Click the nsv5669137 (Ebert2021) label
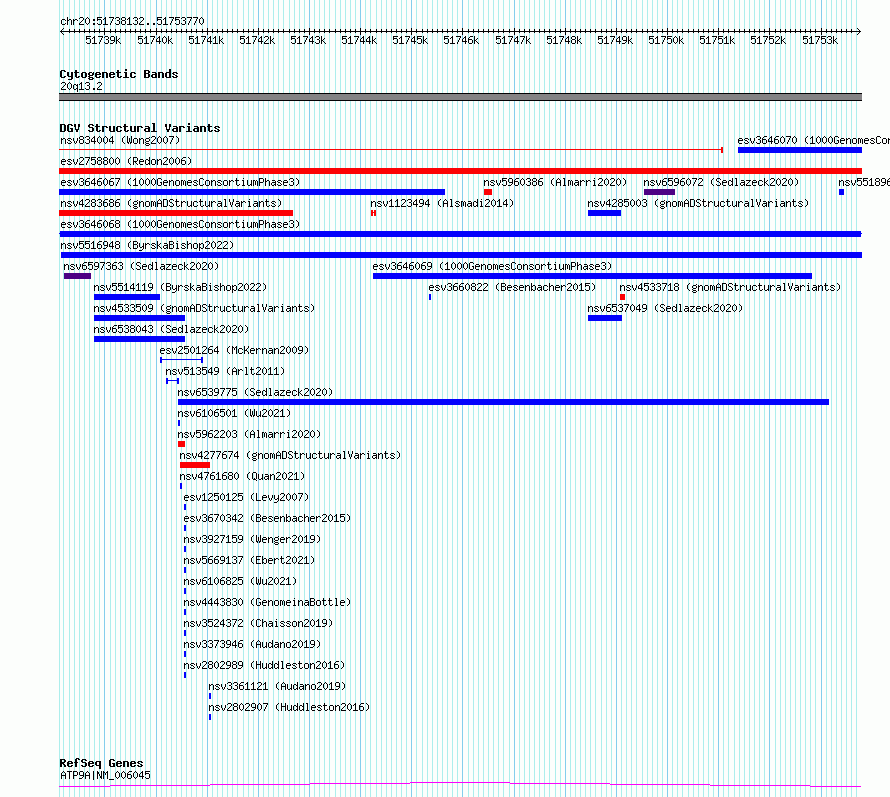Screen dimensions: 890x797 249,560
